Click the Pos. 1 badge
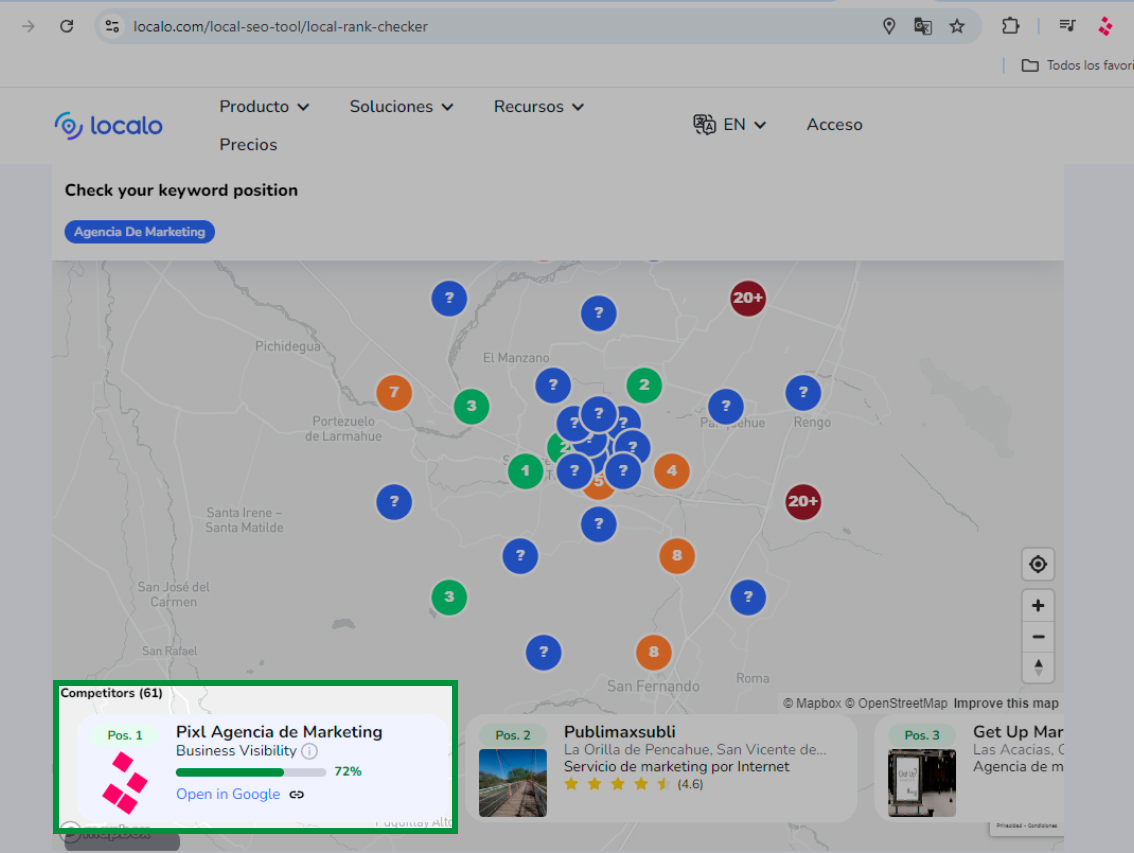 click(124, 735)
